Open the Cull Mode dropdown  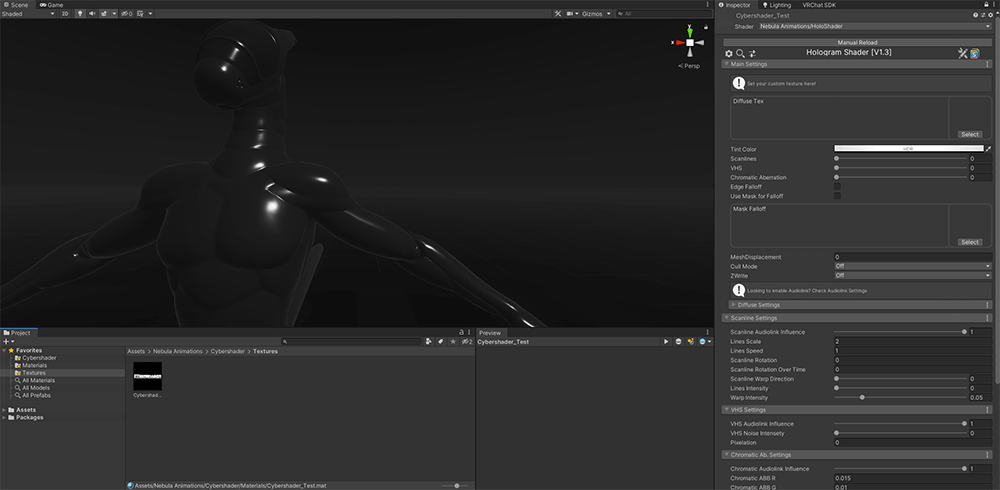coord(912,266)
